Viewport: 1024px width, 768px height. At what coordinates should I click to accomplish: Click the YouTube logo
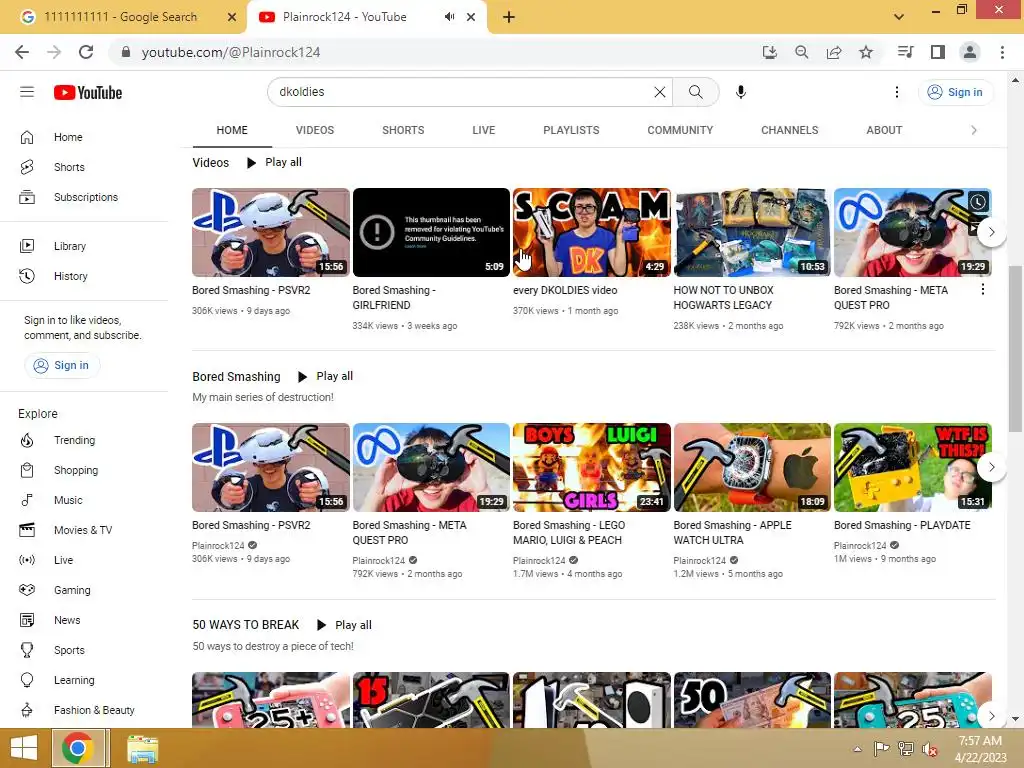[x=88, y=93]
